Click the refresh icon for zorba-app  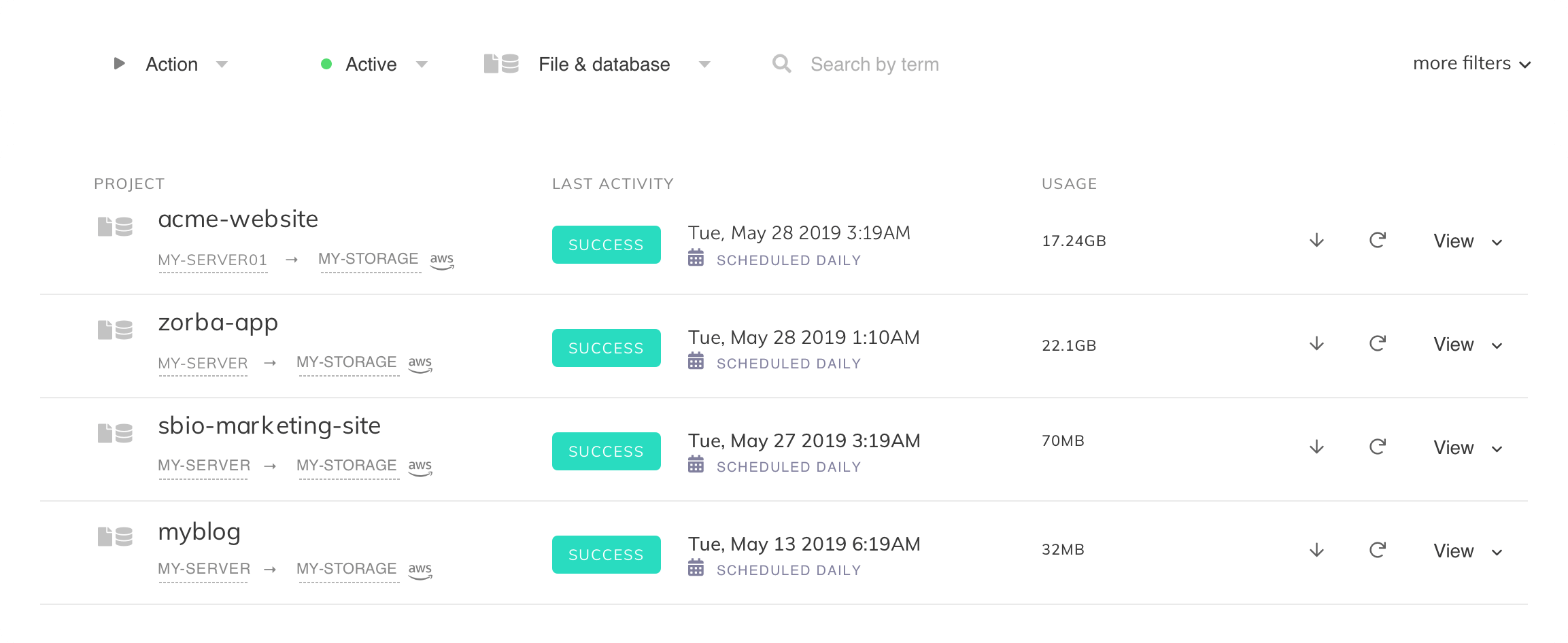pos(1378,344)
